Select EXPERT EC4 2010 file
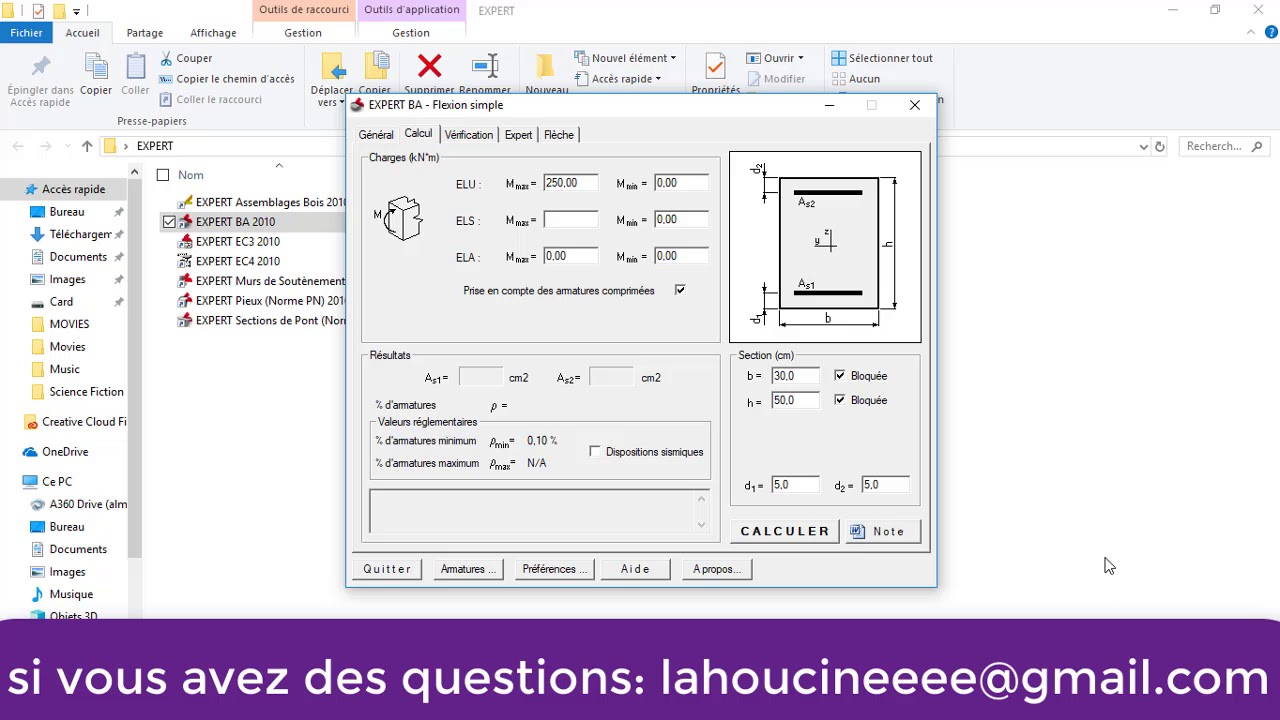The width and height of the screenshot is (1280, 720). pyautogui.click(x=229, y=261)
